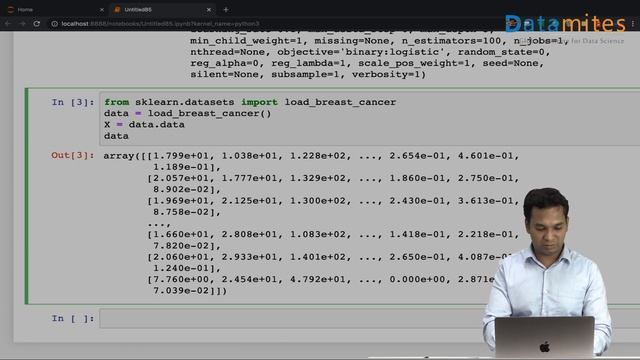The image size is (640, 360).
Task: Open the browser menu with three dots
Action: click(x=633, y=24)
